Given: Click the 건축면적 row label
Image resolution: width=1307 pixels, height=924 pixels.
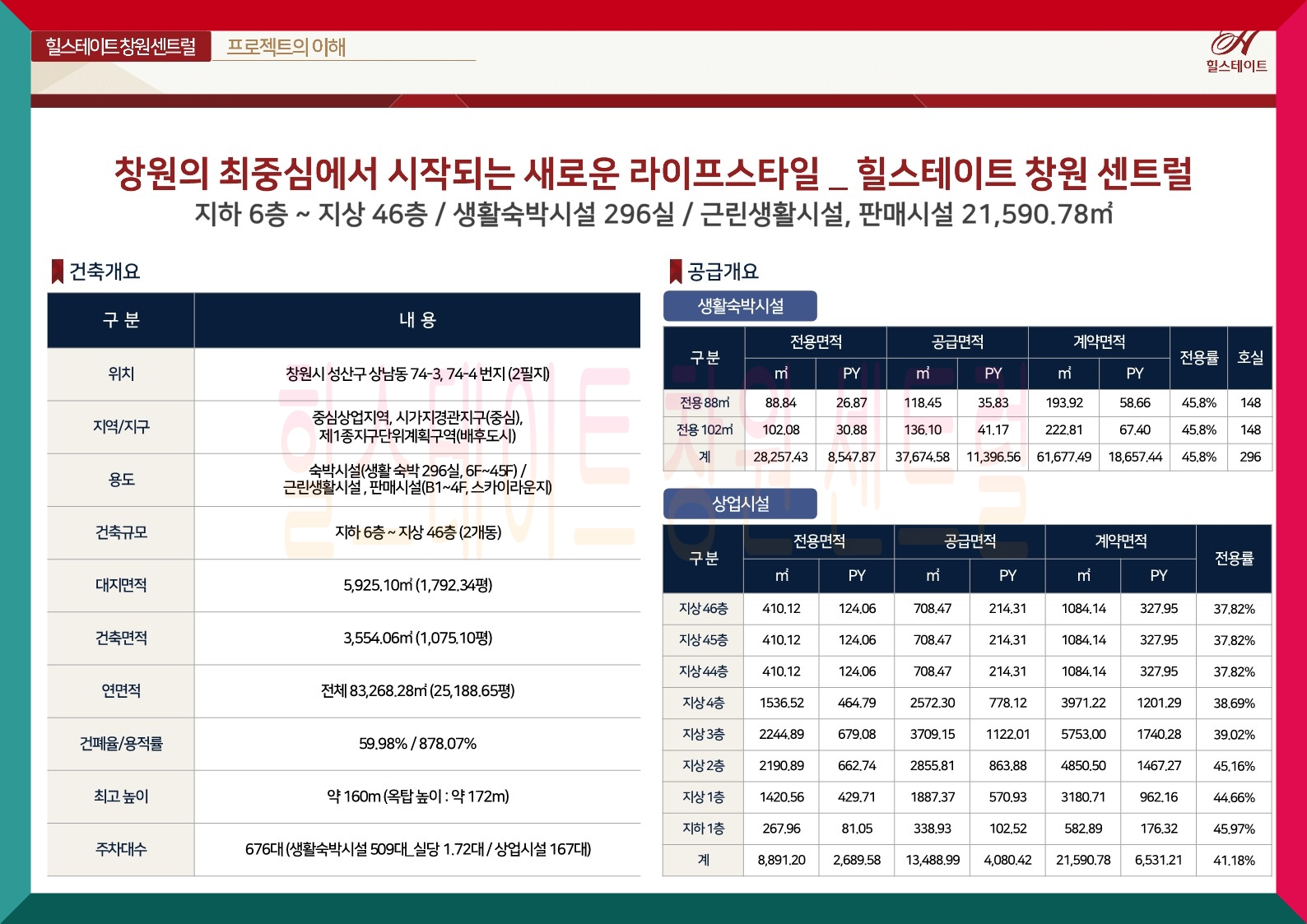Looking at the screenshot, I should point(121,638).
